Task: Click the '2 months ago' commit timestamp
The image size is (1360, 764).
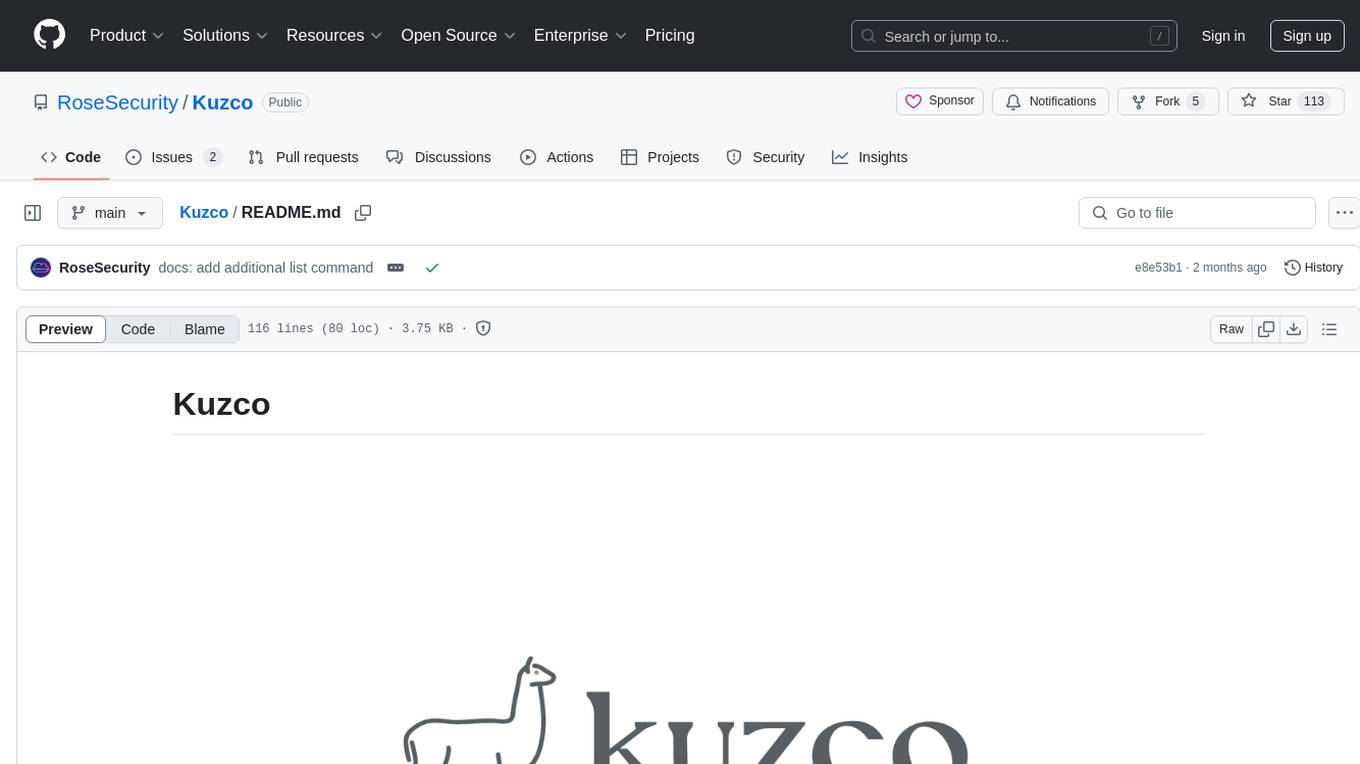Action: [x=1230, y=268]
